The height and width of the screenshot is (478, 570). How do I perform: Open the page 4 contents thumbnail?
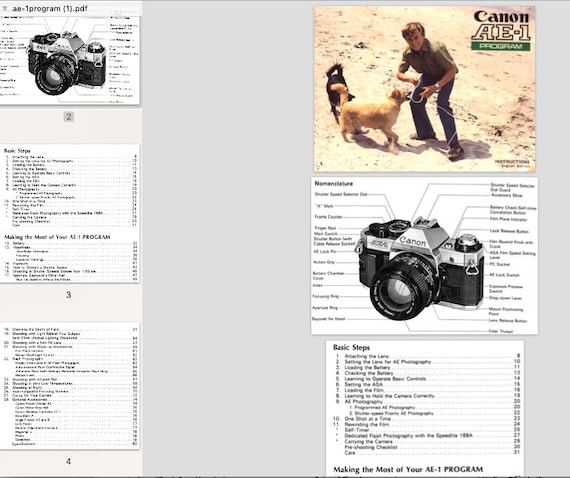(69, 386)
